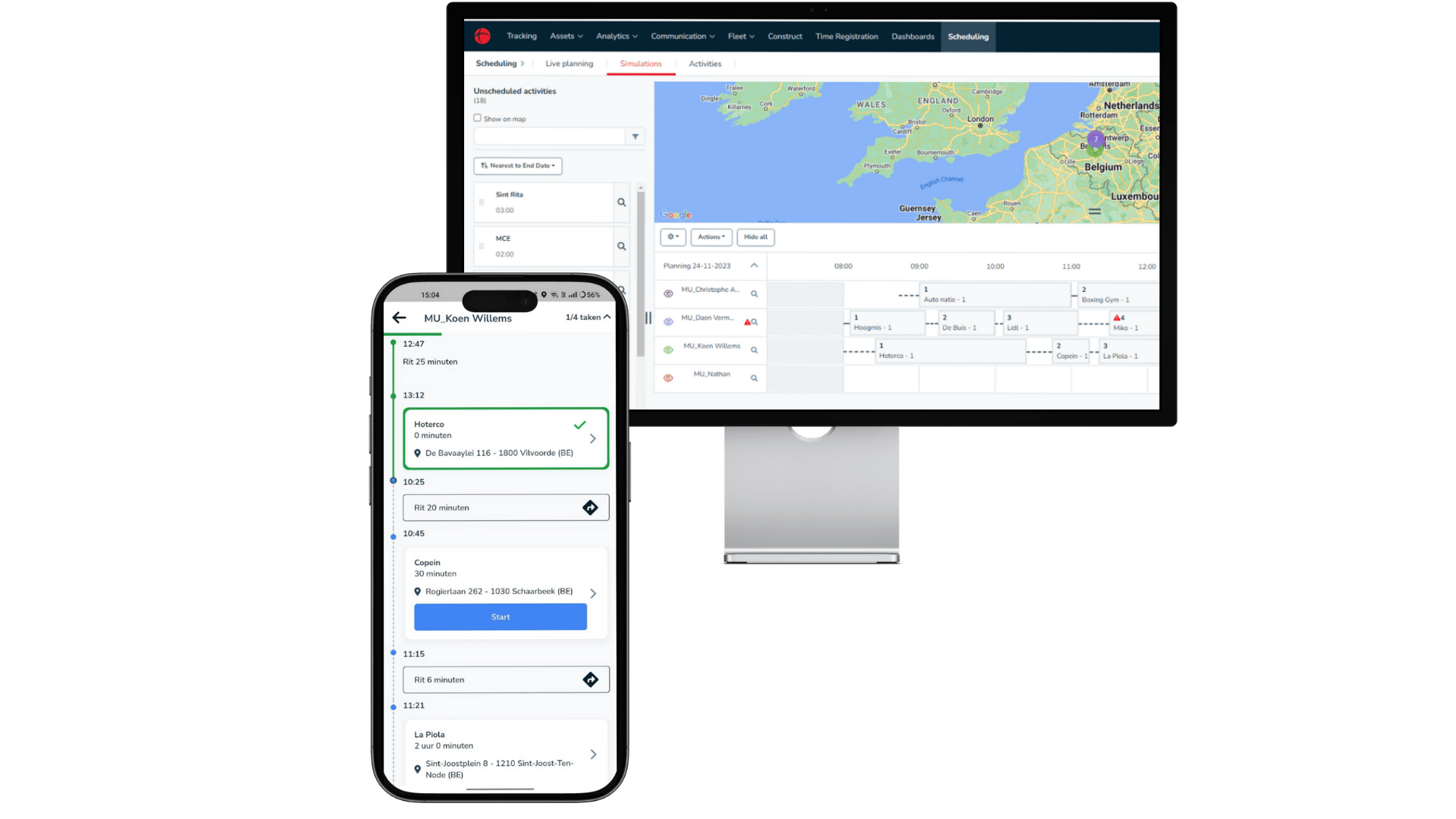Toggle visibility icon for MU_Christophe

click(669, 293)
